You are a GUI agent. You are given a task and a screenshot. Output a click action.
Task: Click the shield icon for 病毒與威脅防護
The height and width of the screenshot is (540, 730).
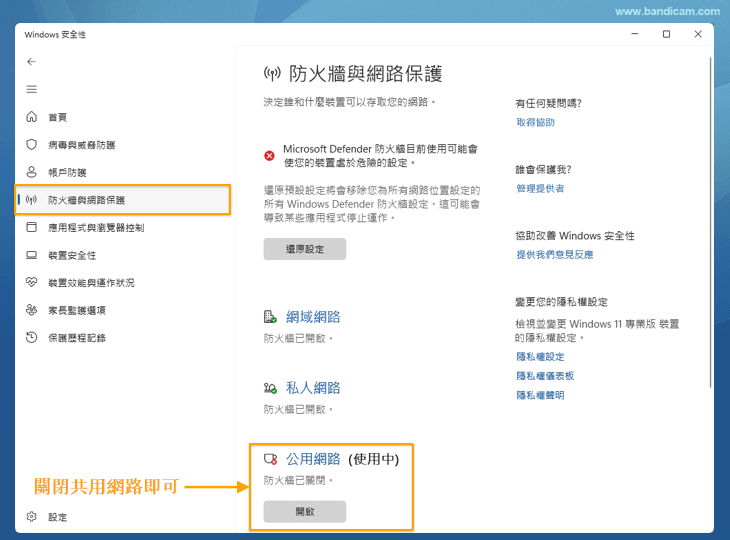(x=31, y=145)
